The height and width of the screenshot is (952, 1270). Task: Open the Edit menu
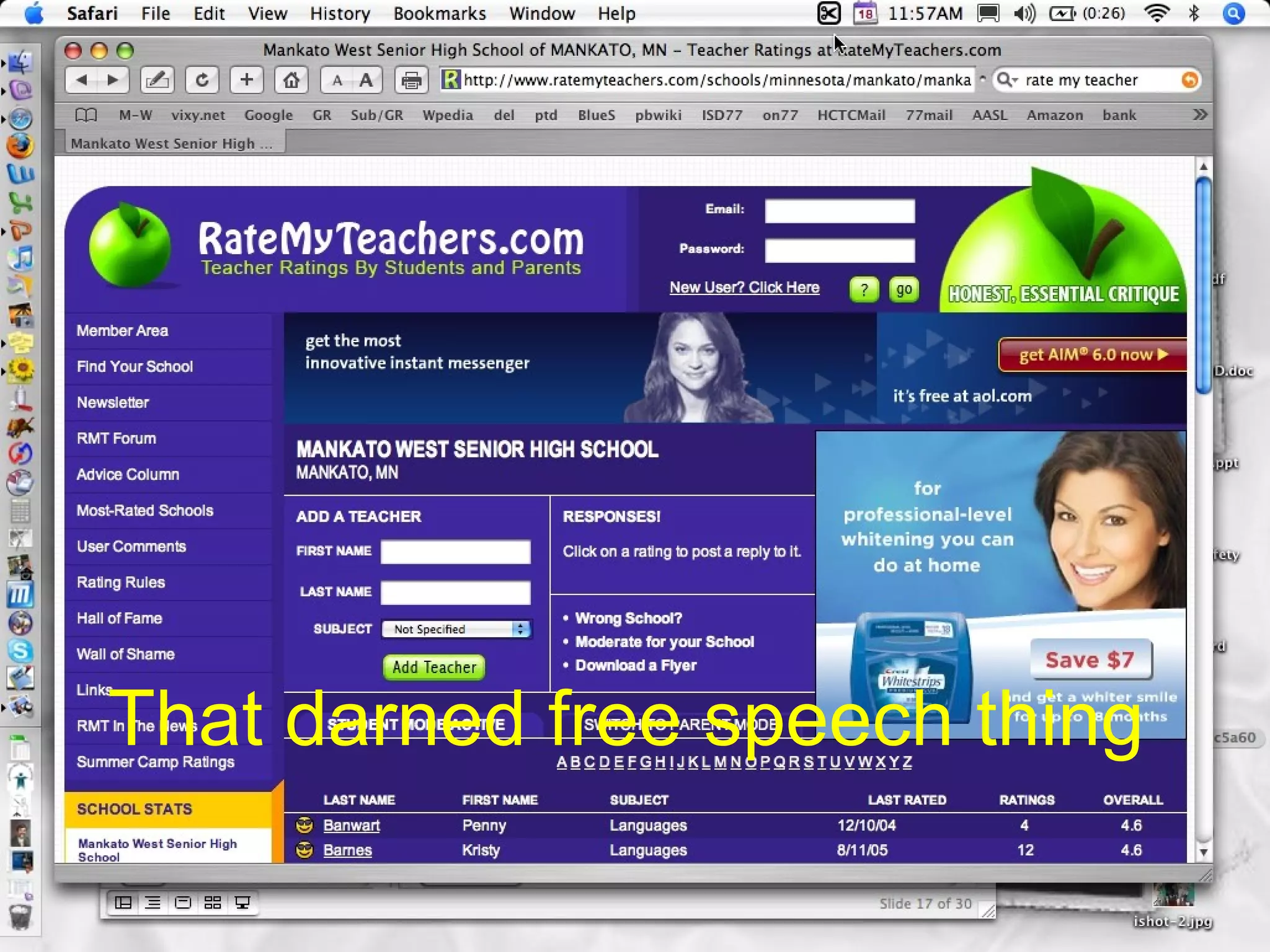click(x=209, y=14)
